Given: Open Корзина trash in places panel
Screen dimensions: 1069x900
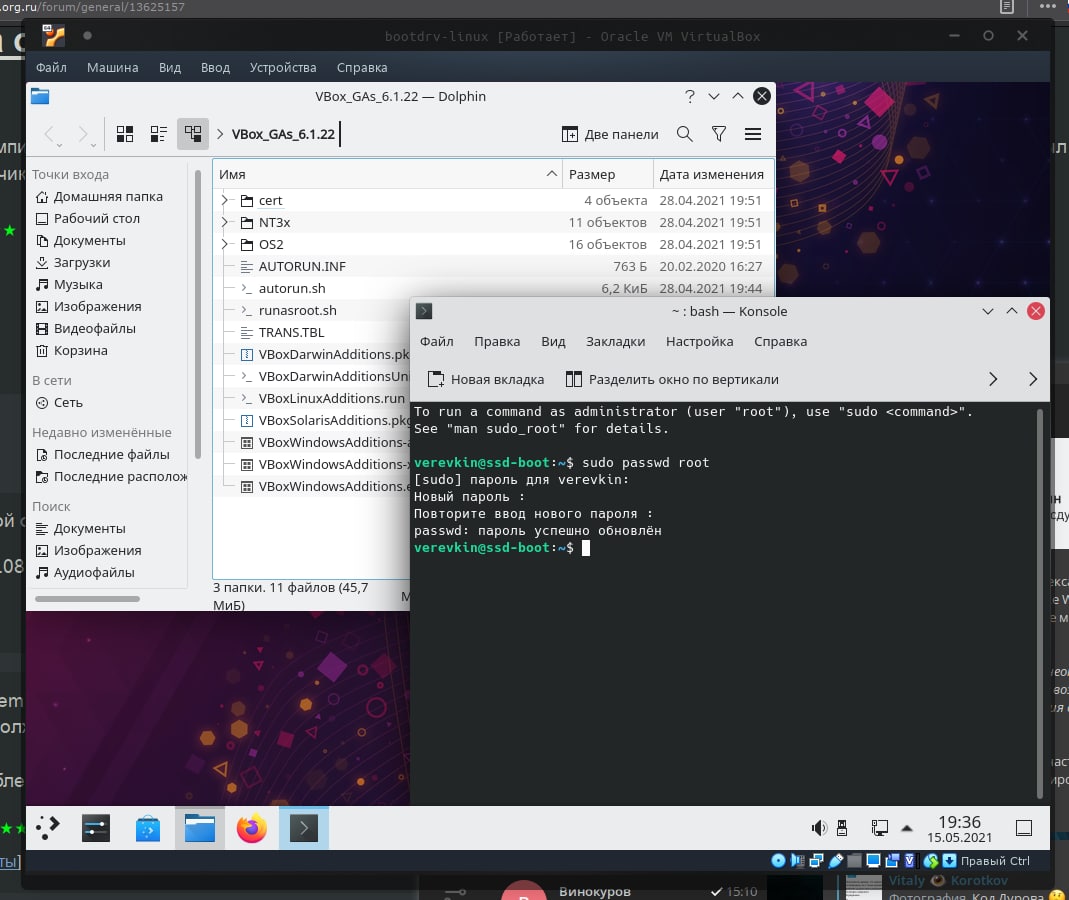Looking at the screenshot, I should tap(72, 350).
